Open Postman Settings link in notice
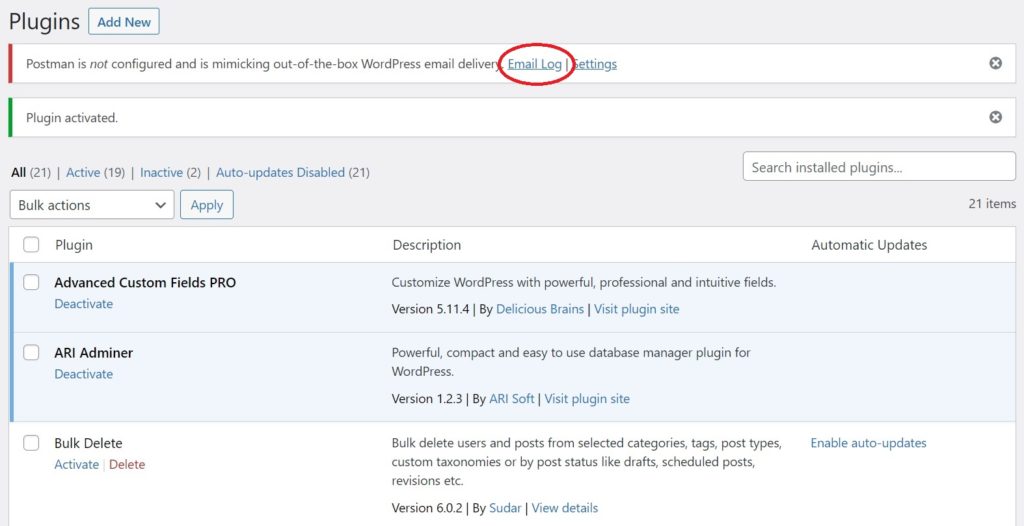 (x=594, y=64)
